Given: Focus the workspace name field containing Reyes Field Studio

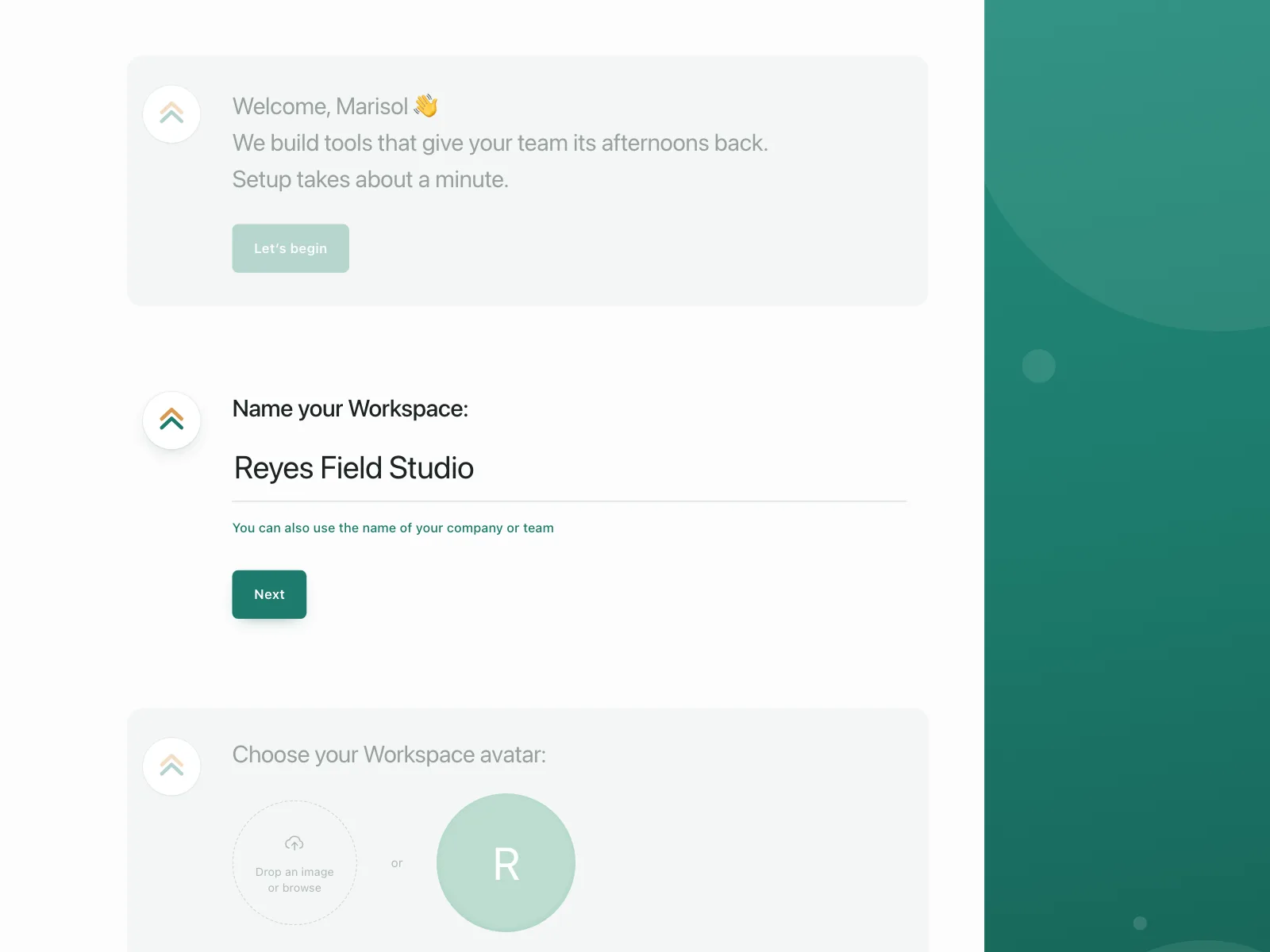Looking at the screenshot, I should (569, 469).
